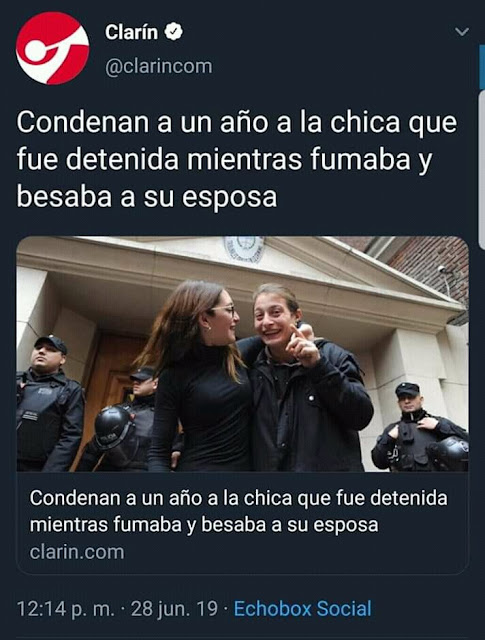Select the tweet headline text starting with Condenan
The height and width of the screenshot is (640, 485).
pyautogui.click(x=237, y=159)
